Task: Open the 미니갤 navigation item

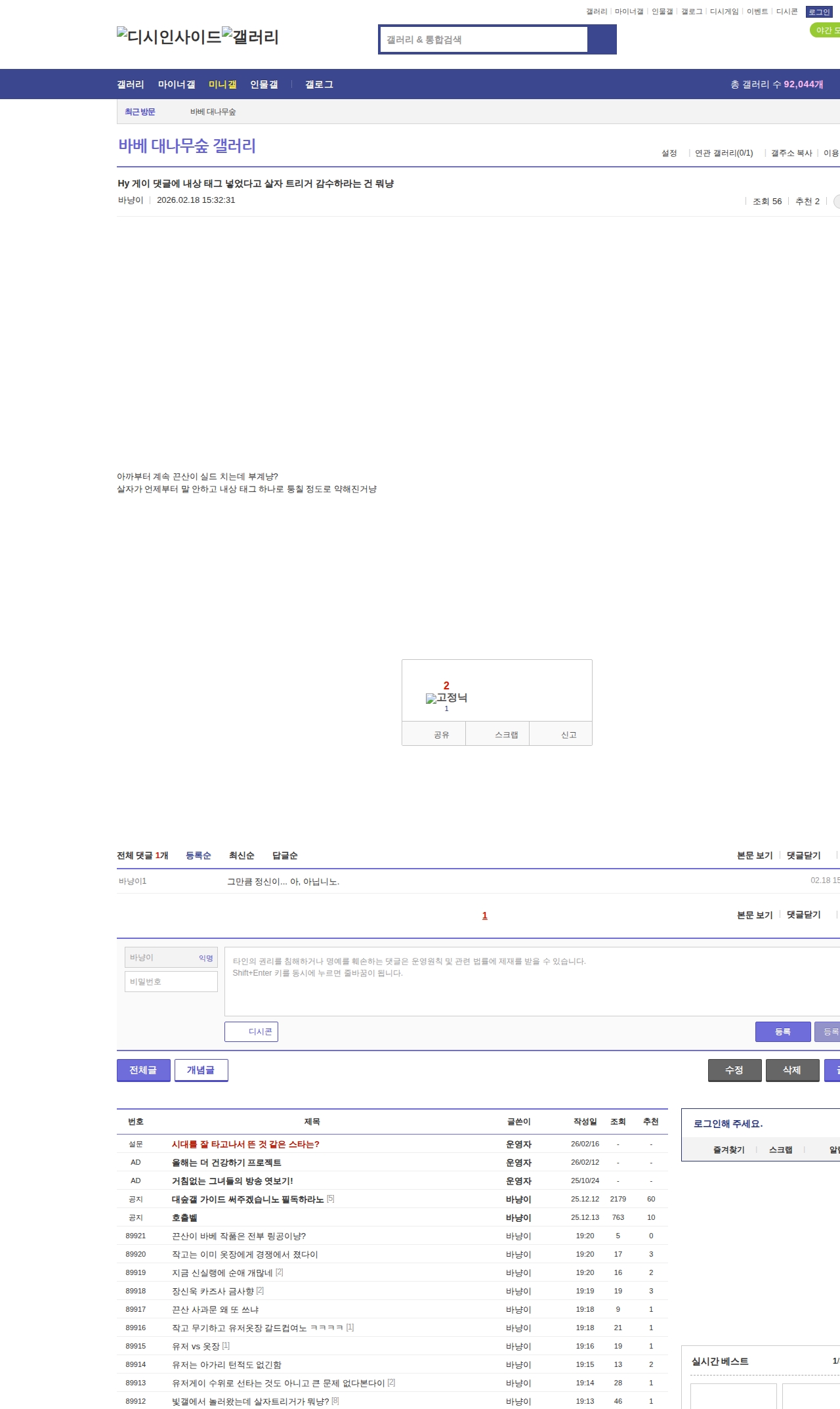Action: pyautogui.click(x=222, y=85)
